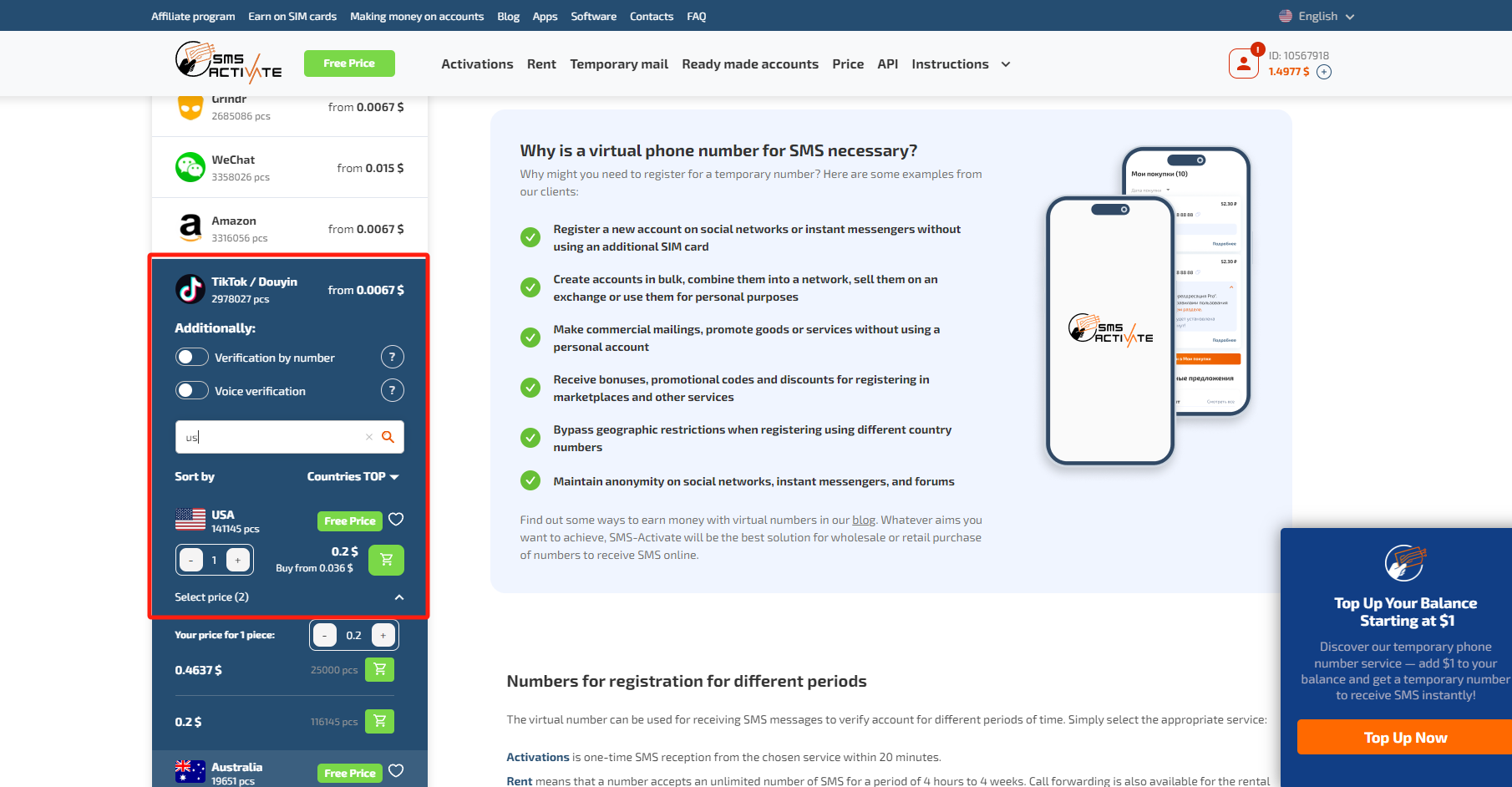1512x787 pixels.
Task: Open the Software link in the top bar
Action: (x=594, y=16)
